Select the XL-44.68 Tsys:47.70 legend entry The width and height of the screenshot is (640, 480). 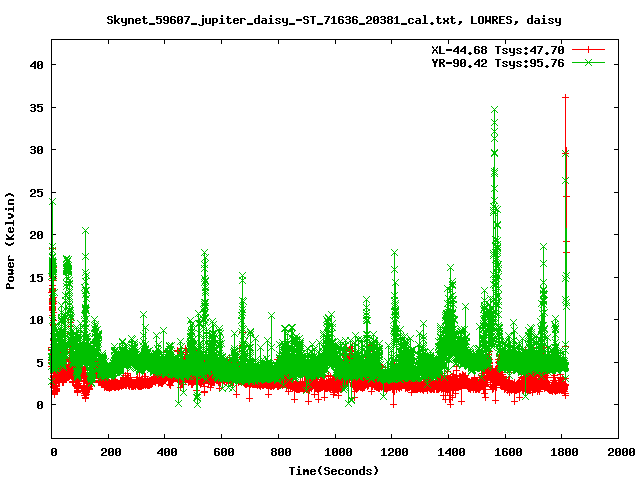(x=498, y=50)
